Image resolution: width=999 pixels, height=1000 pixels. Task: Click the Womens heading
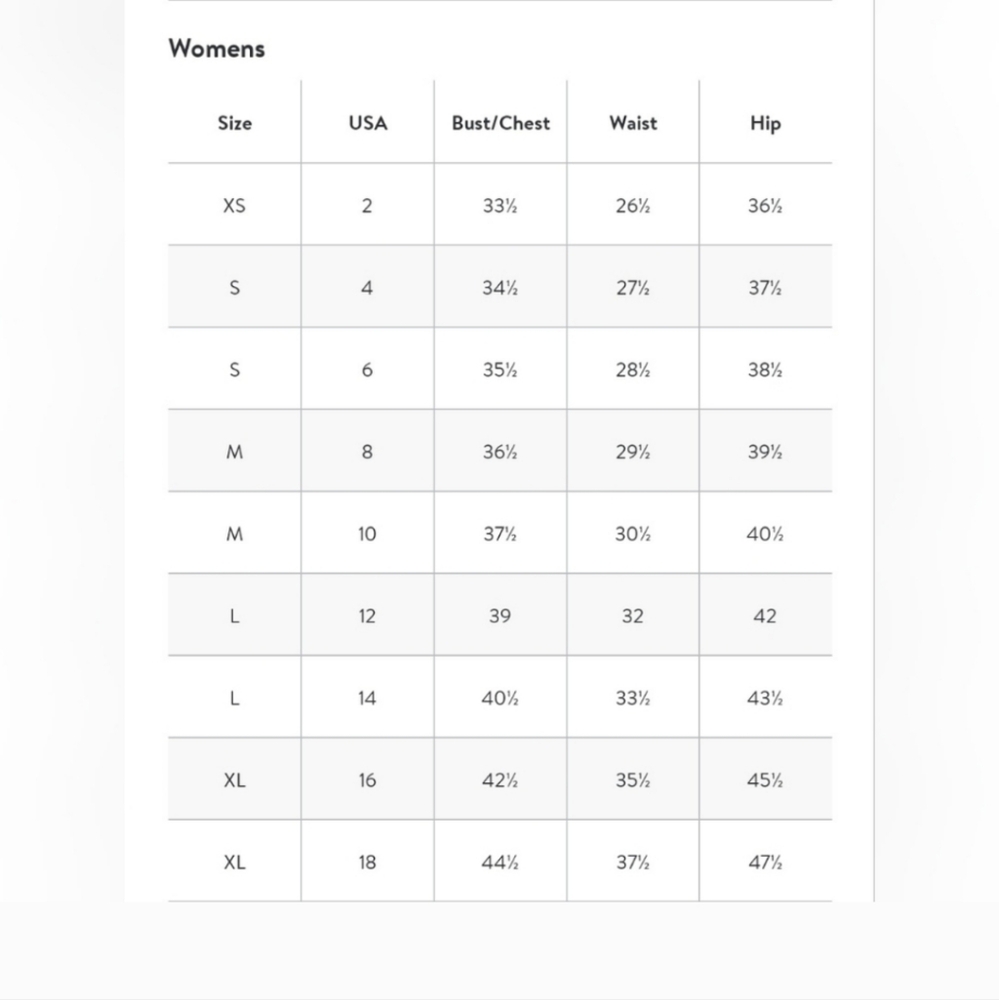tap(216, 48)
